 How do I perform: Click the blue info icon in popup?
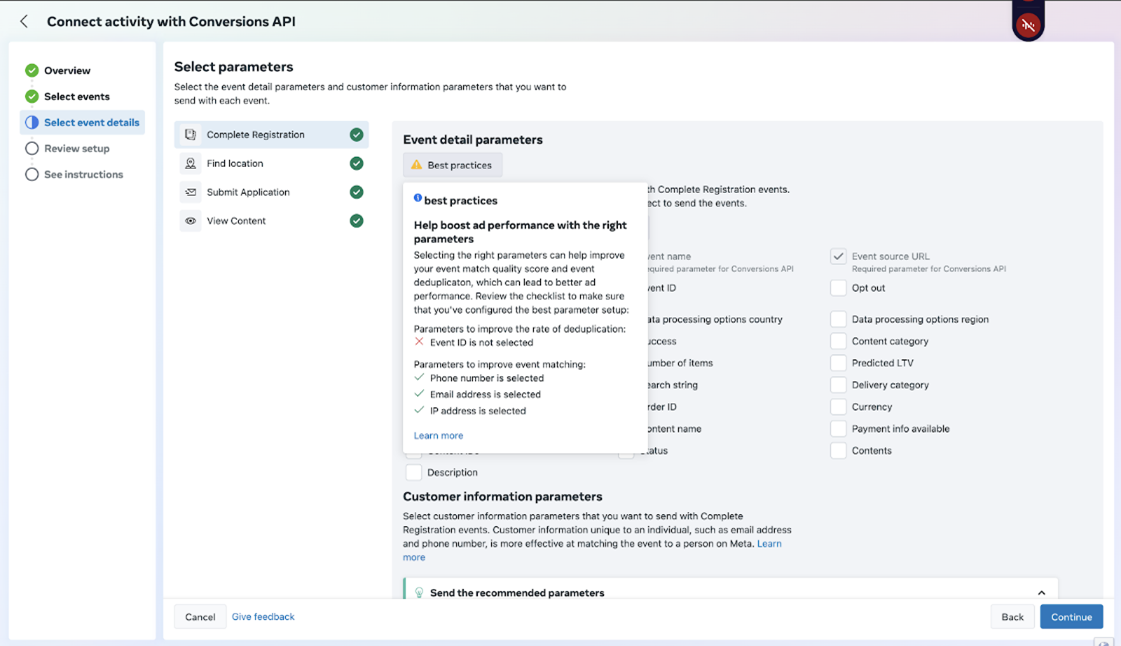point(418,198)
